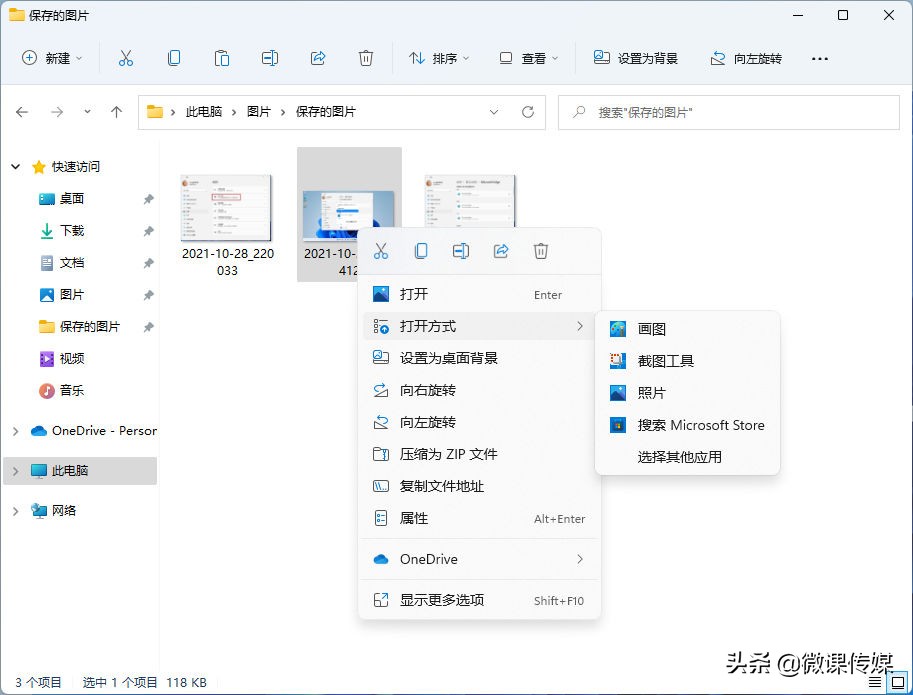The image size is (913, 695).
Task: Click the Copy icon in the toolbar
Action: (174, 58)
